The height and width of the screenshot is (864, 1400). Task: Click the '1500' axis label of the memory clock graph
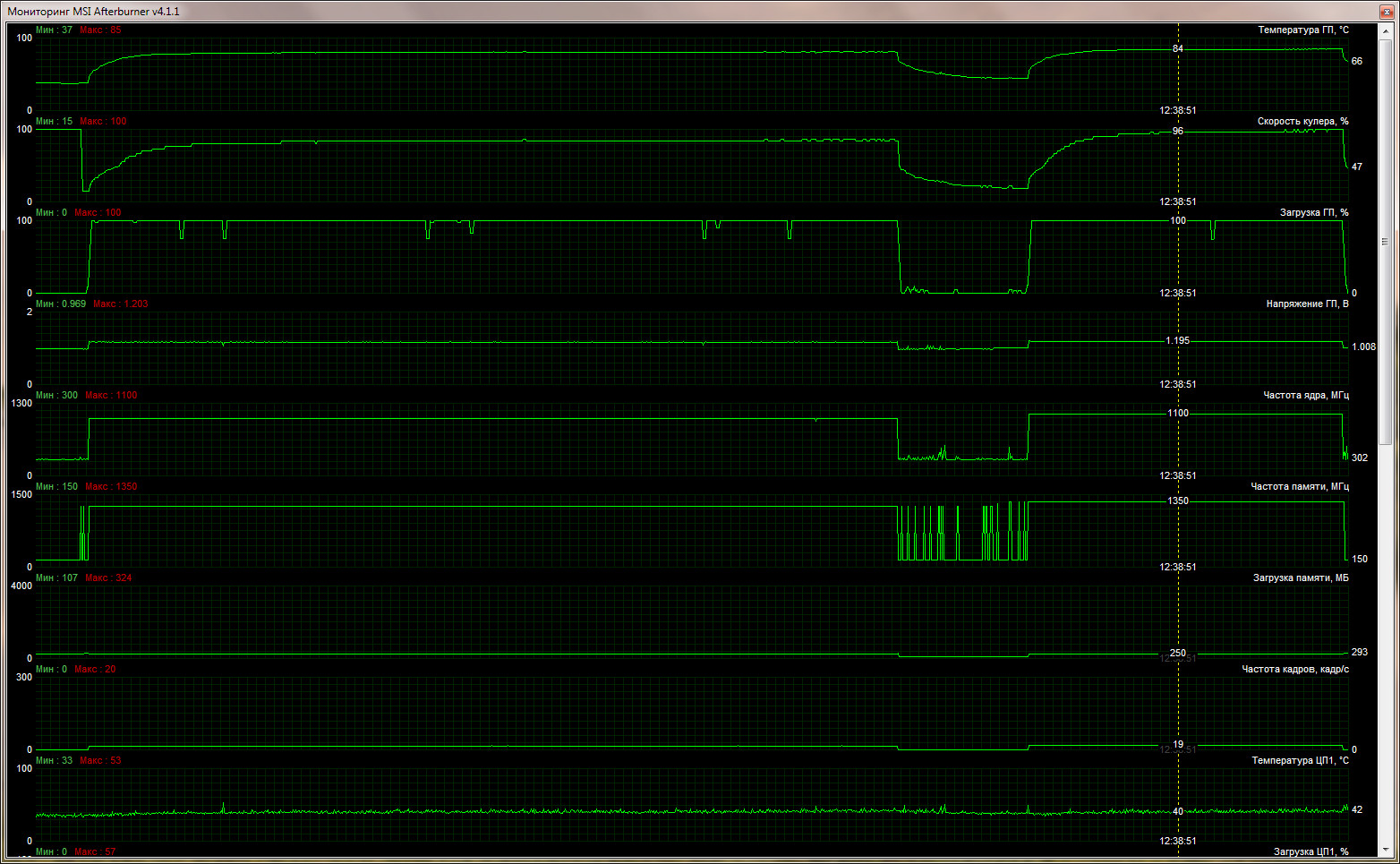pyautogui.click(x=21, y=495)
